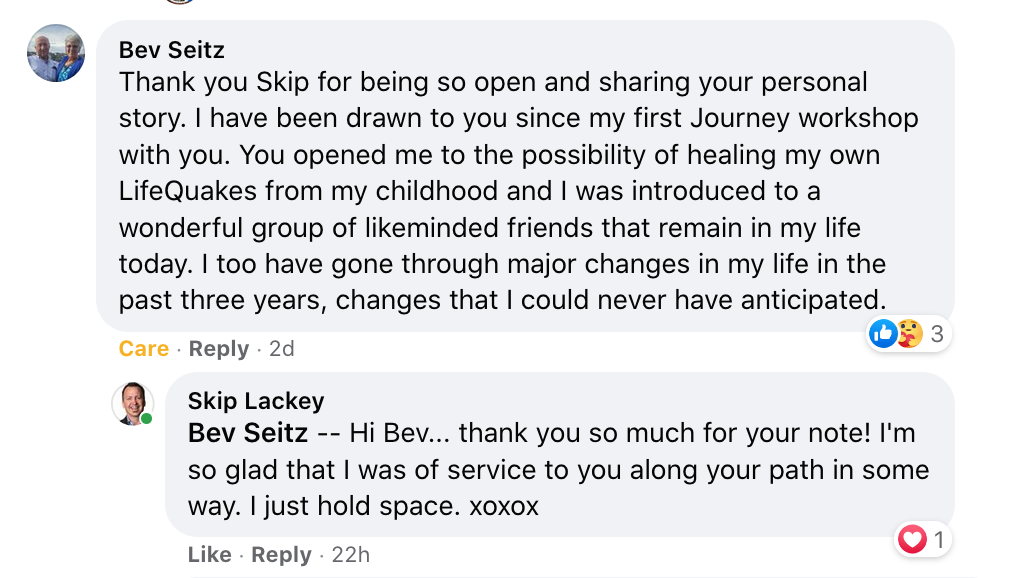Screen dimensions: 1010x578
Task: Open Skip Lackey's profile picture
Action: pyautogui.click(x=132, y=404)
